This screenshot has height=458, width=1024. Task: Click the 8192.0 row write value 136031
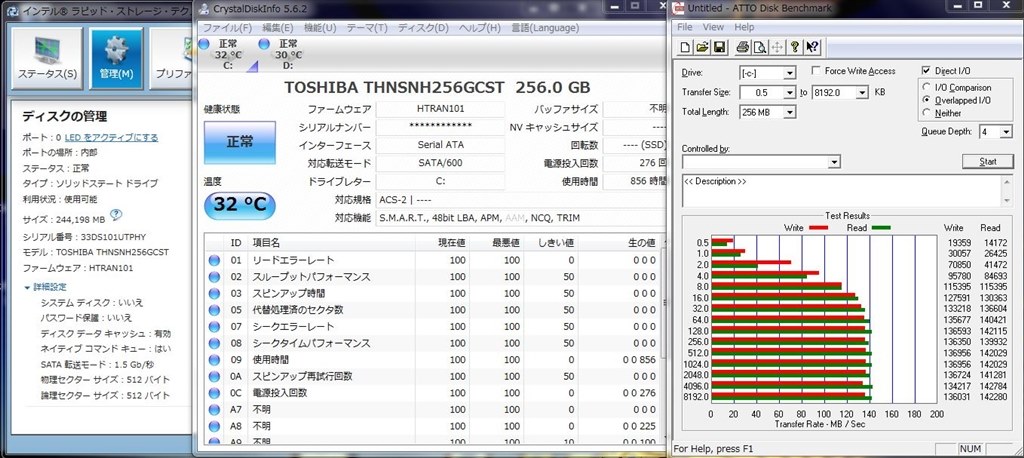coord(959,397)
